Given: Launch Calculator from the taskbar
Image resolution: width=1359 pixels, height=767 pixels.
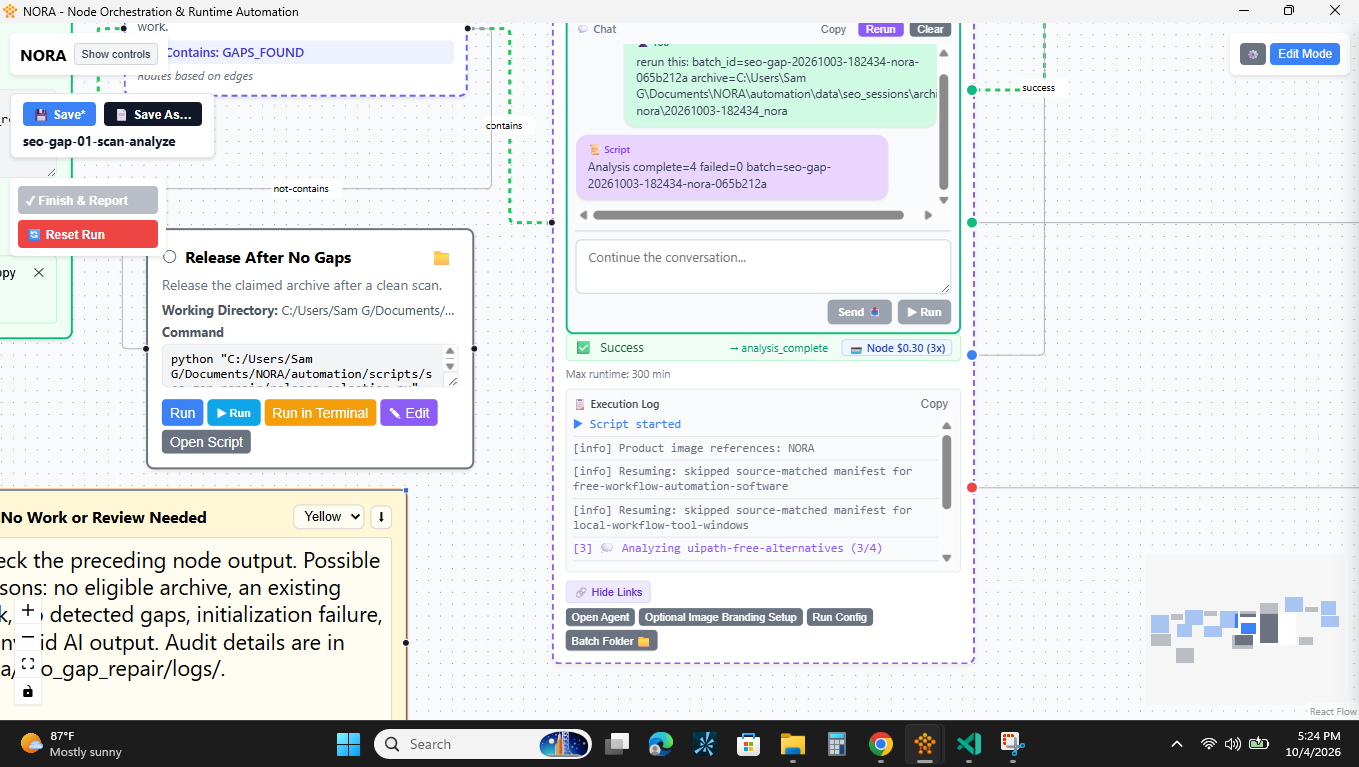Looking at the screenshot, I should click(x=837, y=744).
